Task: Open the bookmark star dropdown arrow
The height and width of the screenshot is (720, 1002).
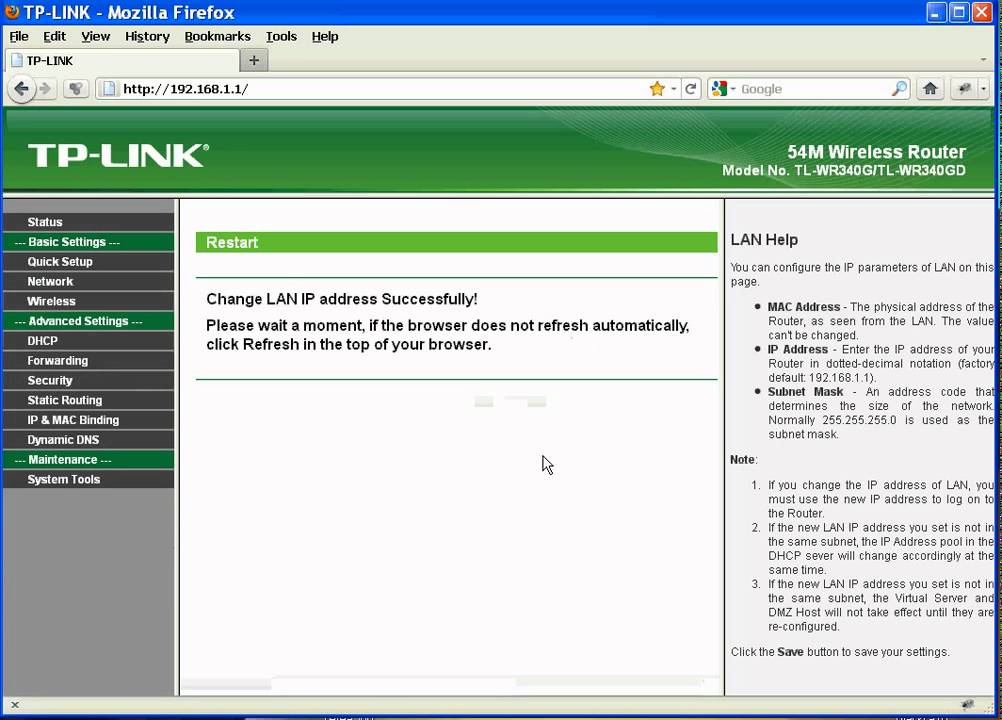Action: (674, 89)
